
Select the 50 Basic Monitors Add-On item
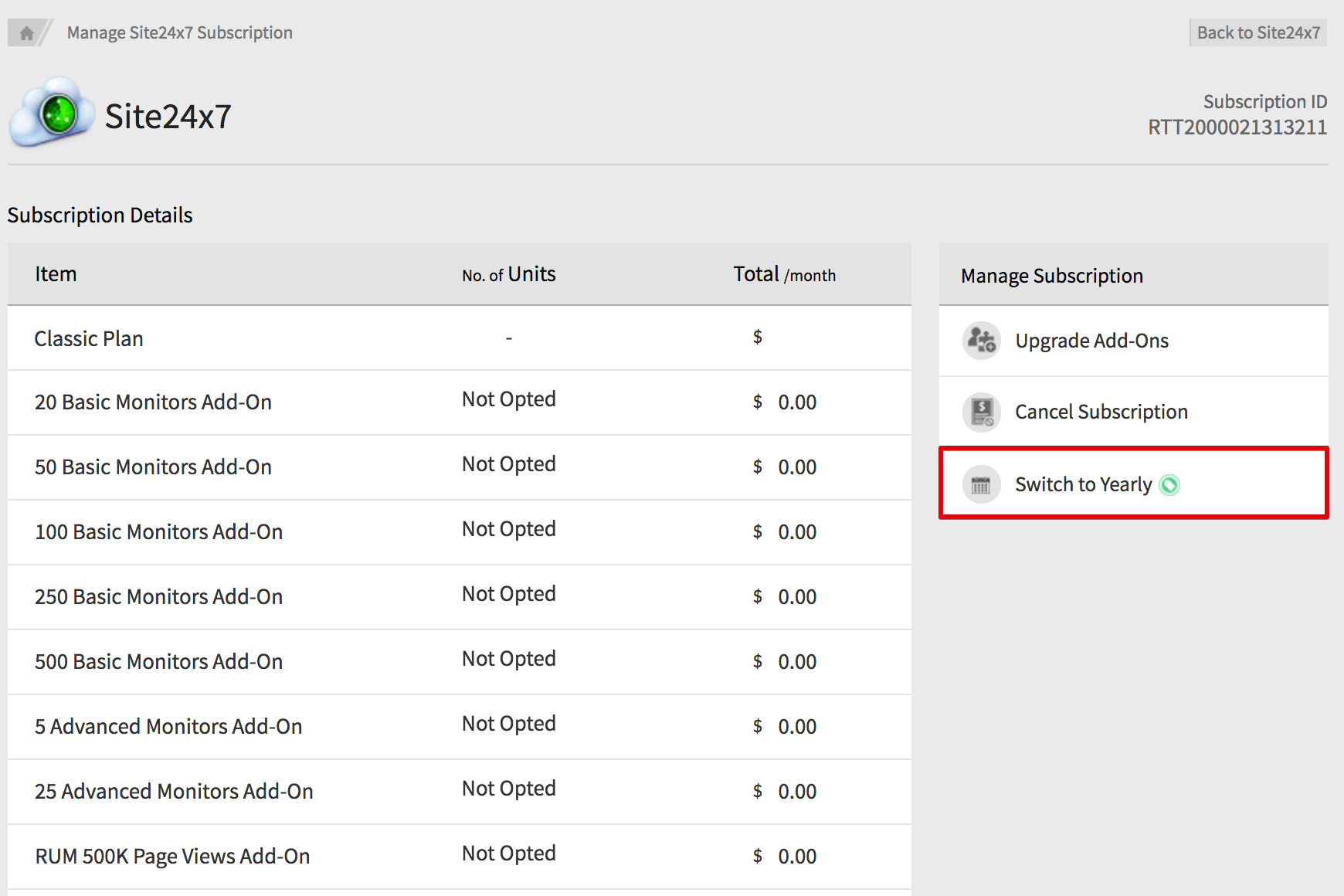[x=153, y=467]
